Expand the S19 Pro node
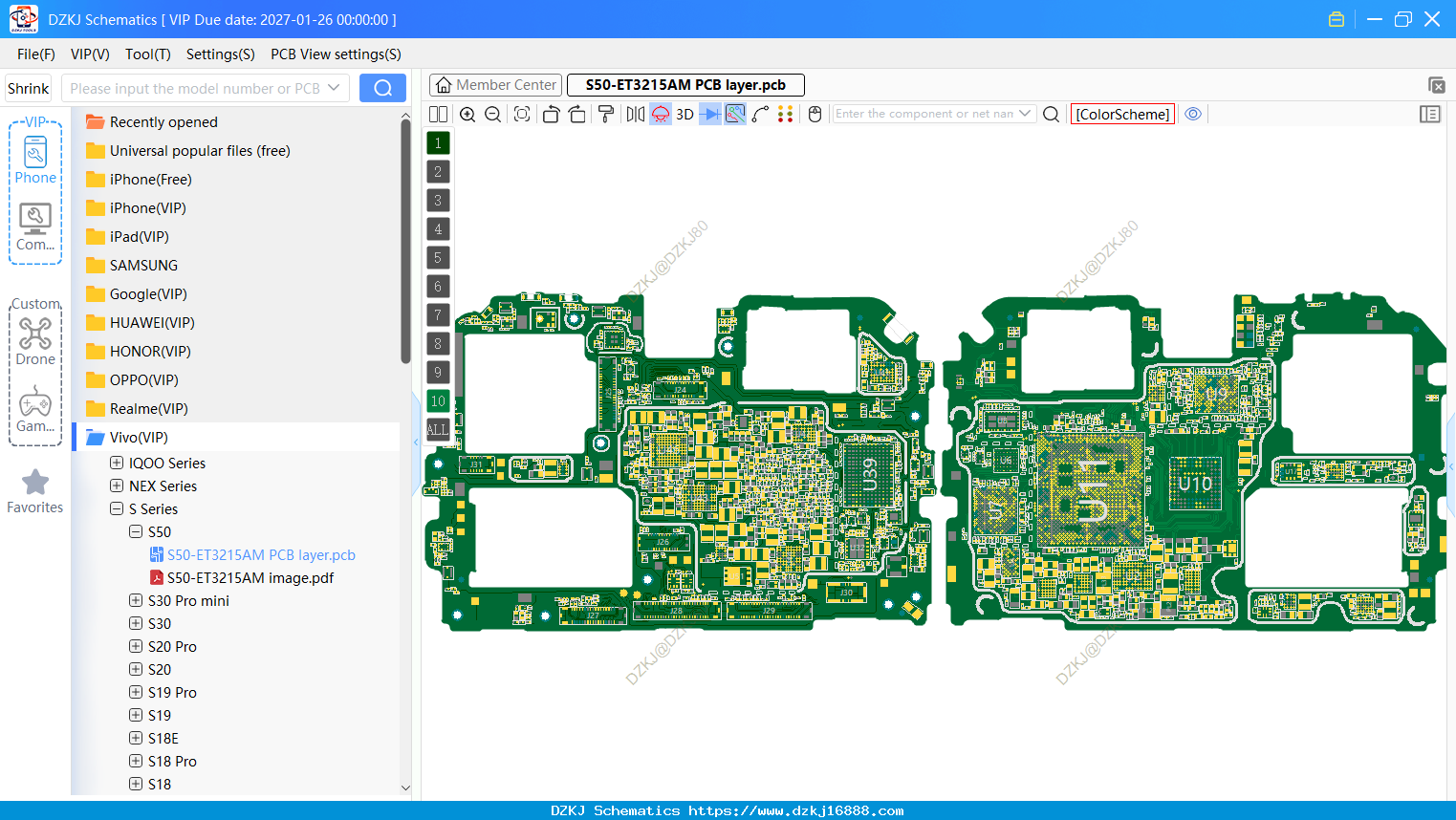Viewport: 1456px width, 820px height. pos(136,692)
